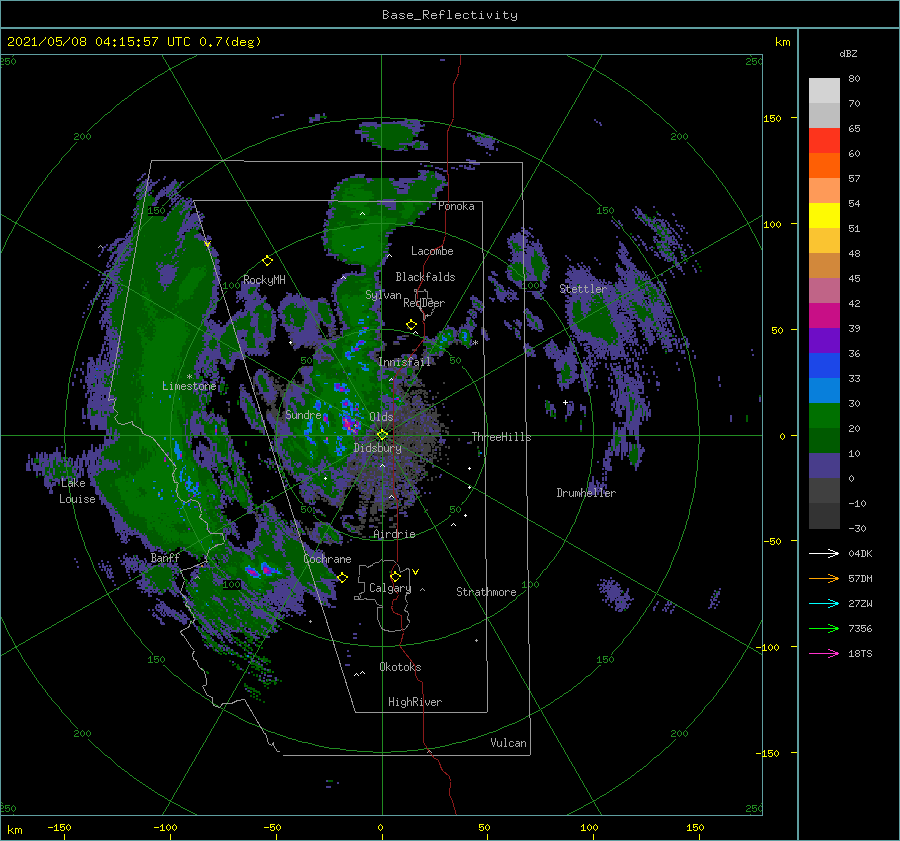The width and height of the screenshot is (900, 841).
Task: Select the magenta swatch in dBZ scale
Action: click(x=824, y=315)
